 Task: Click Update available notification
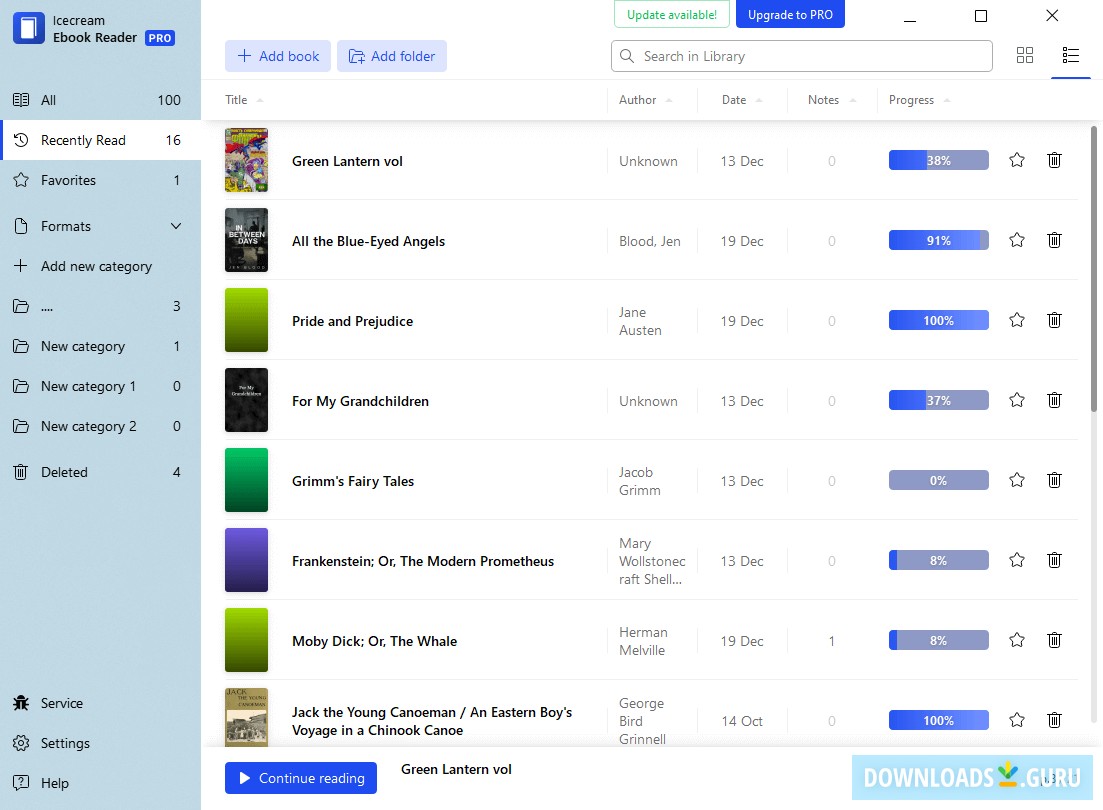[672, 14]
